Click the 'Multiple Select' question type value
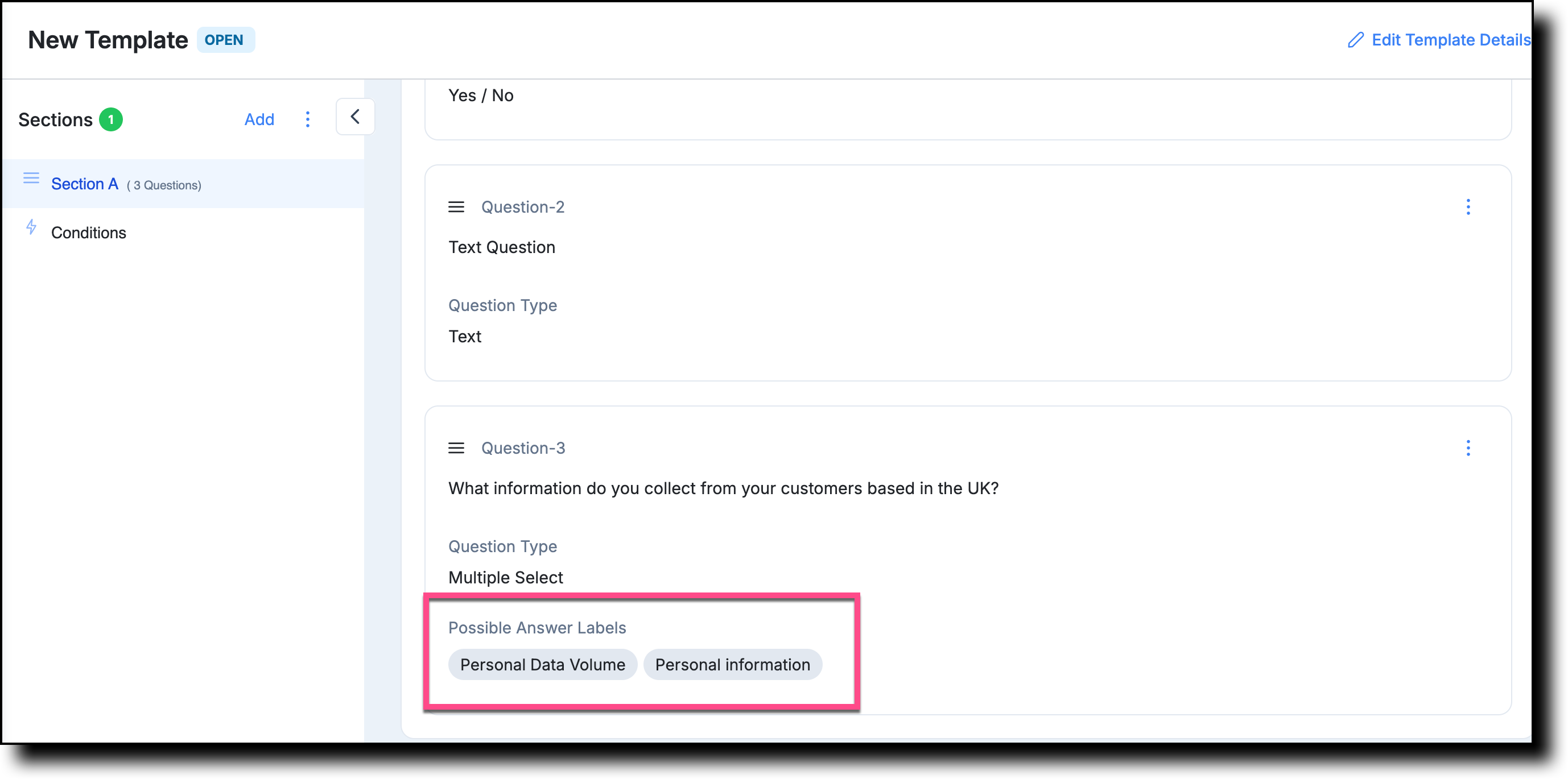Viewport: 1568px width, 779px height. pyautogui.click(x=505, y=577)
